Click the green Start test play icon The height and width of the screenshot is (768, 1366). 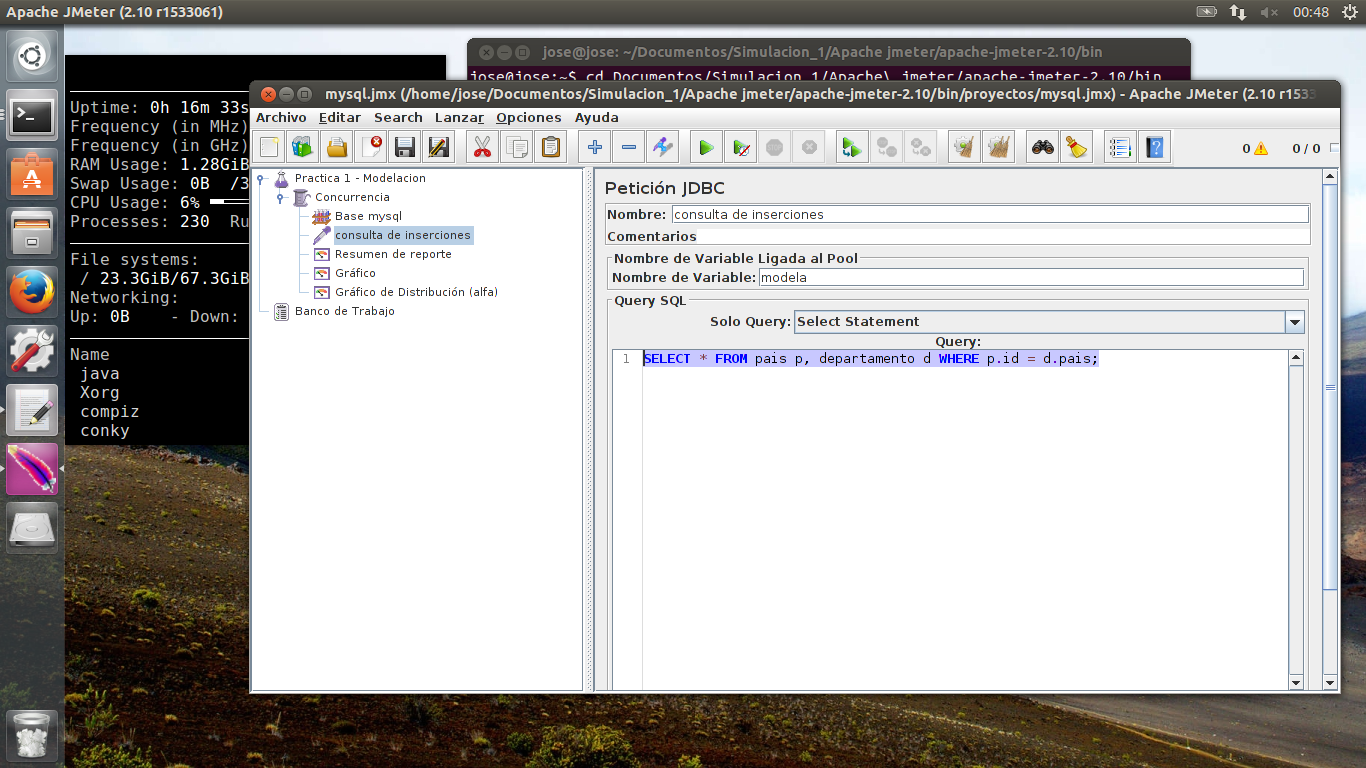point(706,148)
